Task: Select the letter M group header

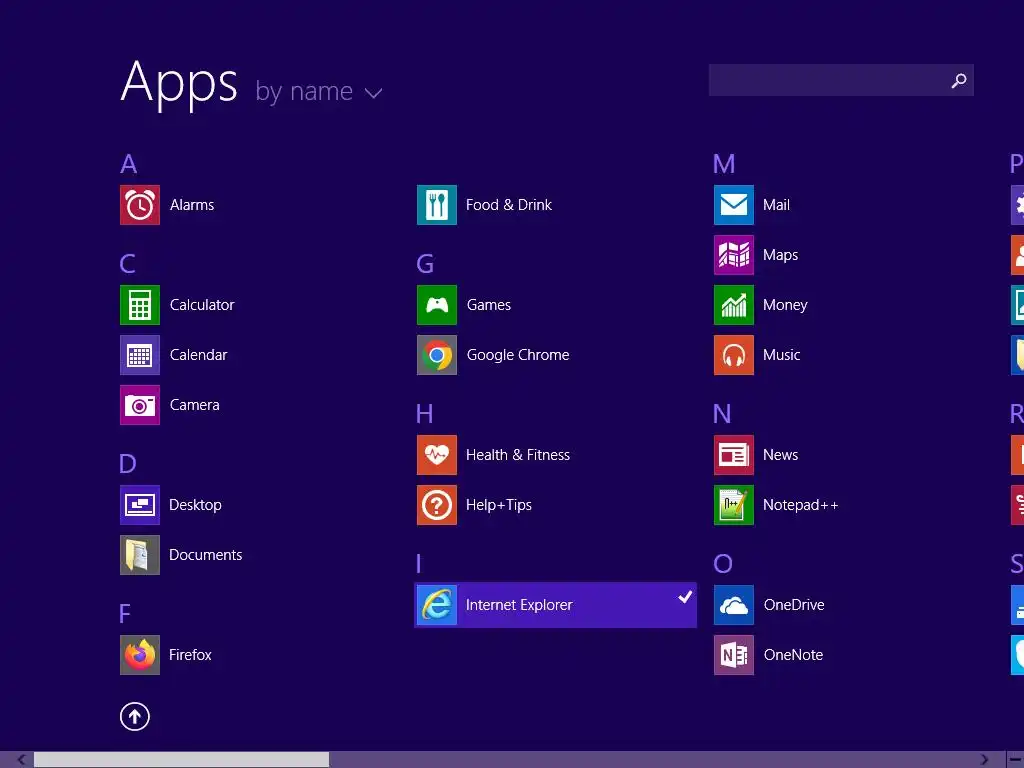Action: pyautogui.click(x=724, y=164)
